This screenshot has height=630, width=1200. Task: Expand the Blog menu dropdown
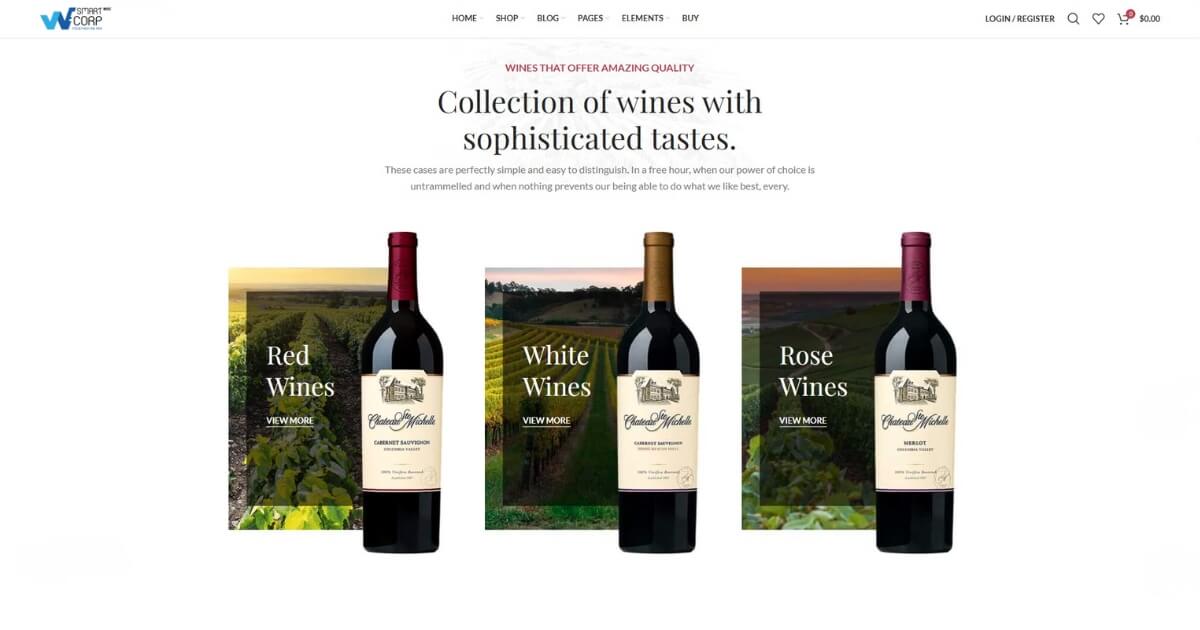coord(550,18)
